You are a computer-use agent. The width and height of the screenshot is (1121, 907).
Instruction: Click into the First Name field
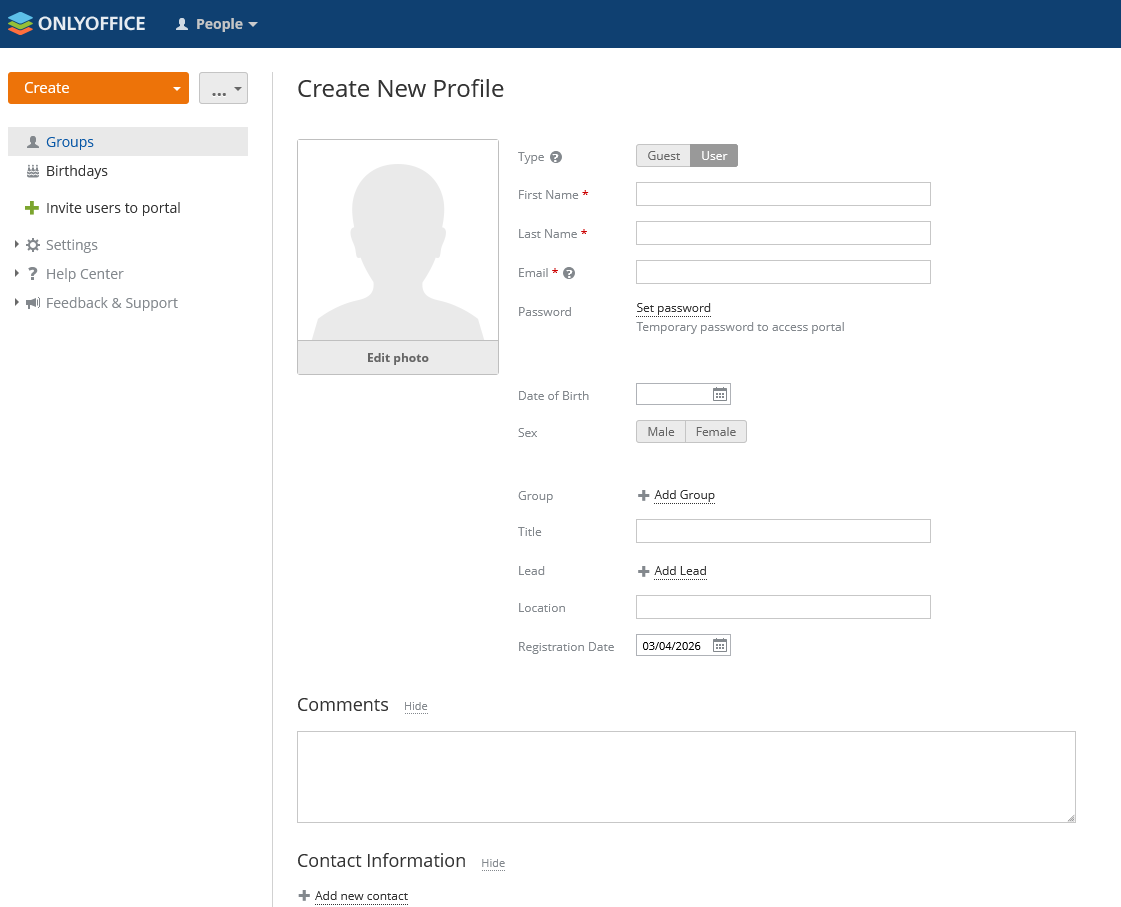pyautogui.click(x=783, y=194)
